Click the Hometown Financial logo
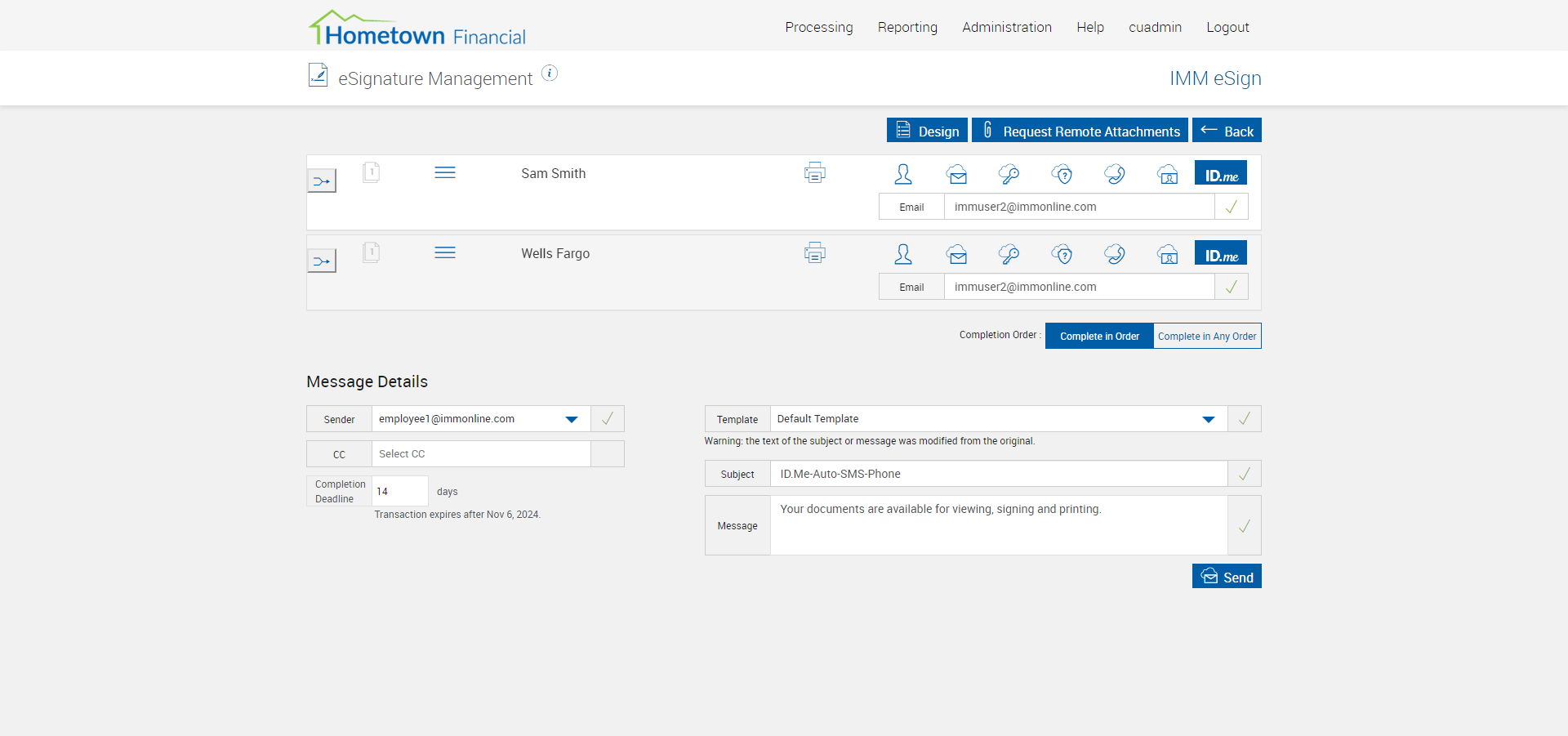 click(416, 28)
